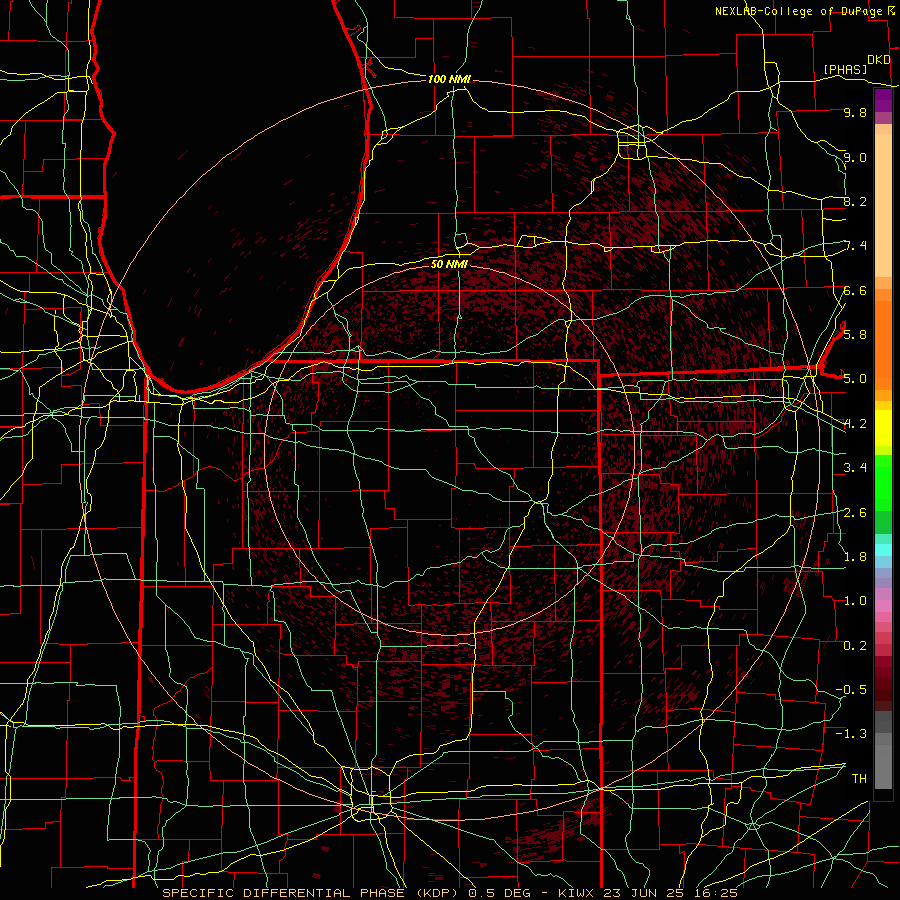
Task: Click the NEXLAB logo glyph after DuPage
Action: [x=891, y=11]
